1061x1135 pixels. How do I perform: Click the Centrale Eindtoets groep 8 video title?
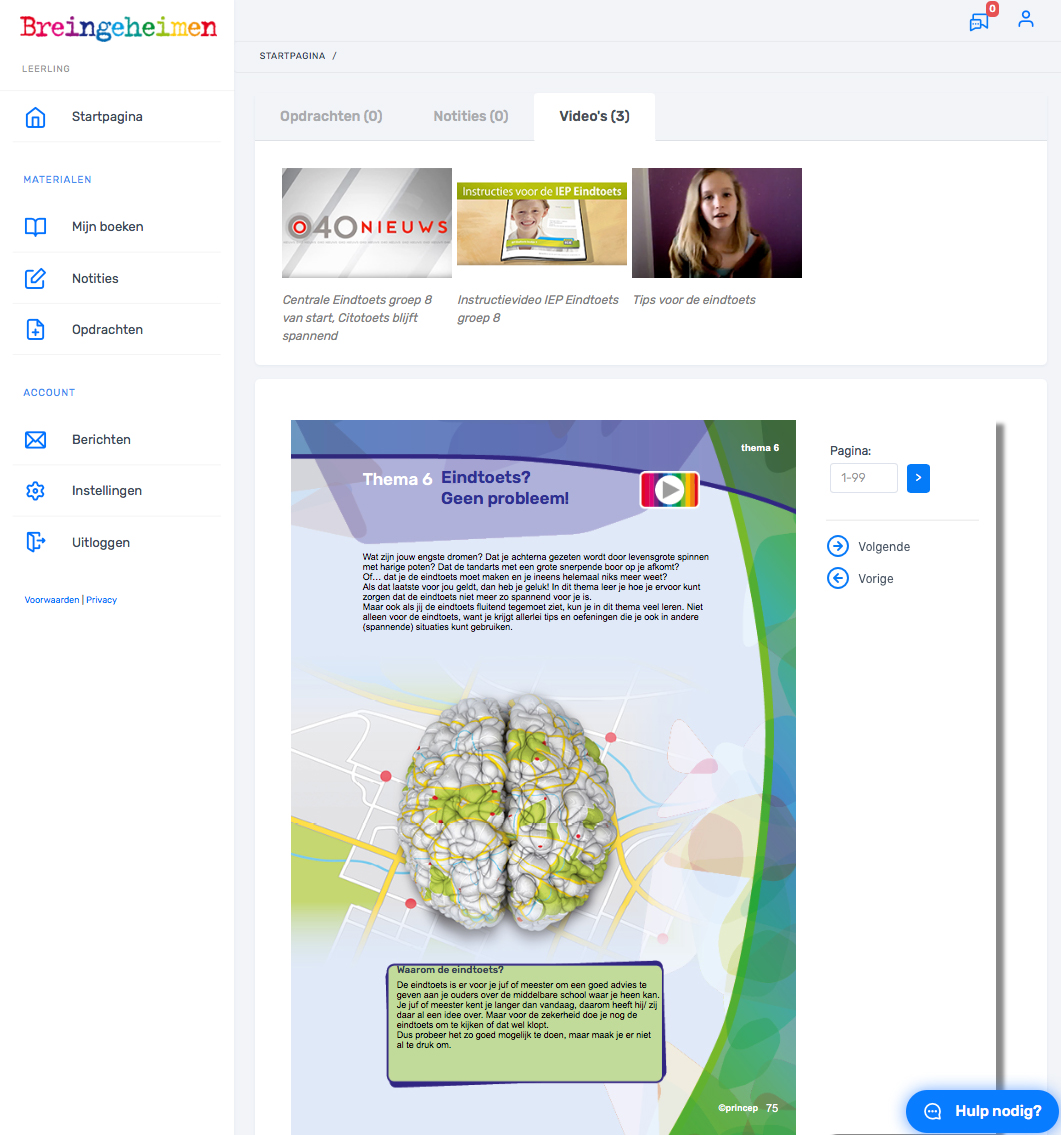pos(358,318)
